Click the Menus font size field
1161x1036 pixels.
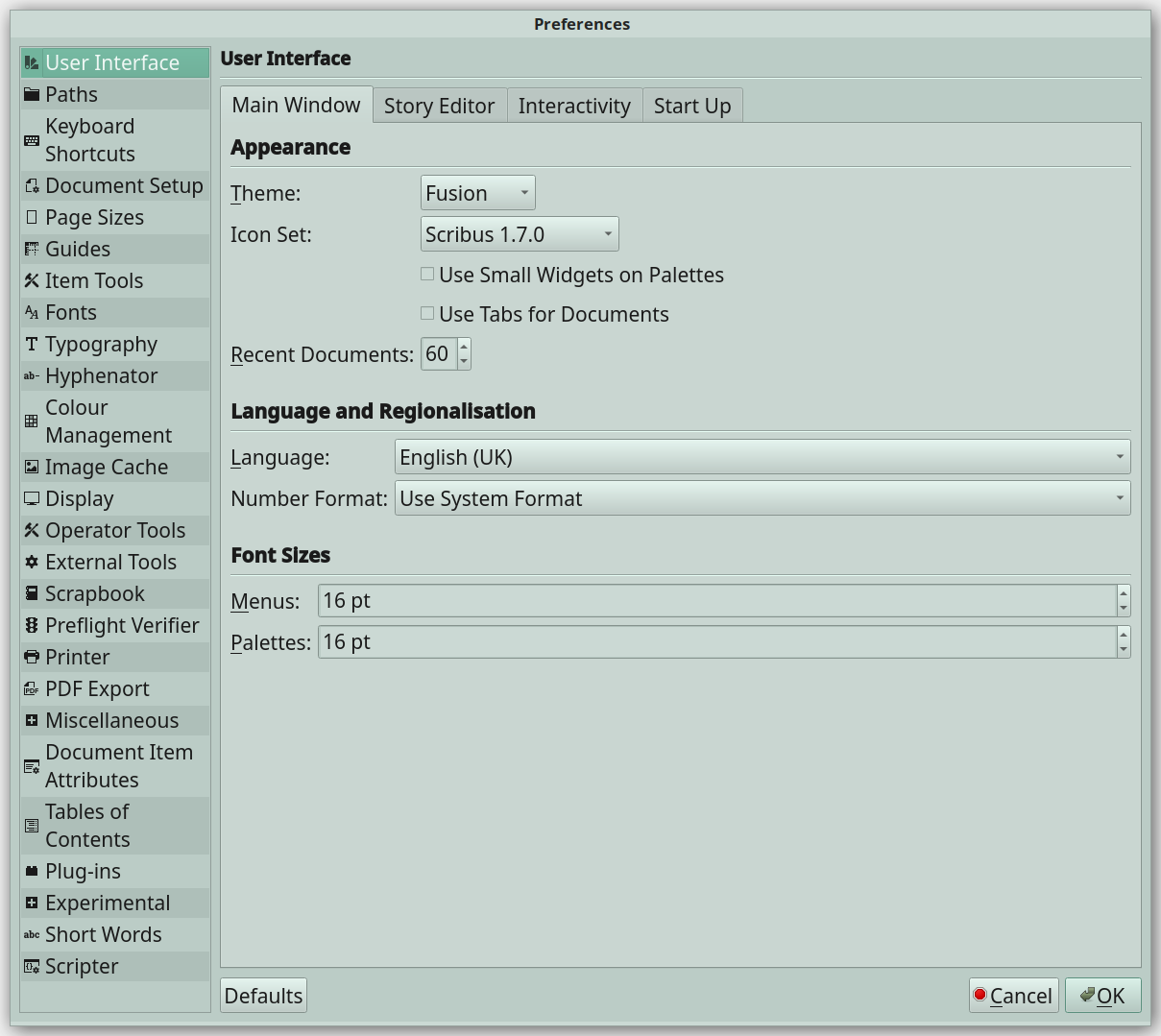(715, 601)
